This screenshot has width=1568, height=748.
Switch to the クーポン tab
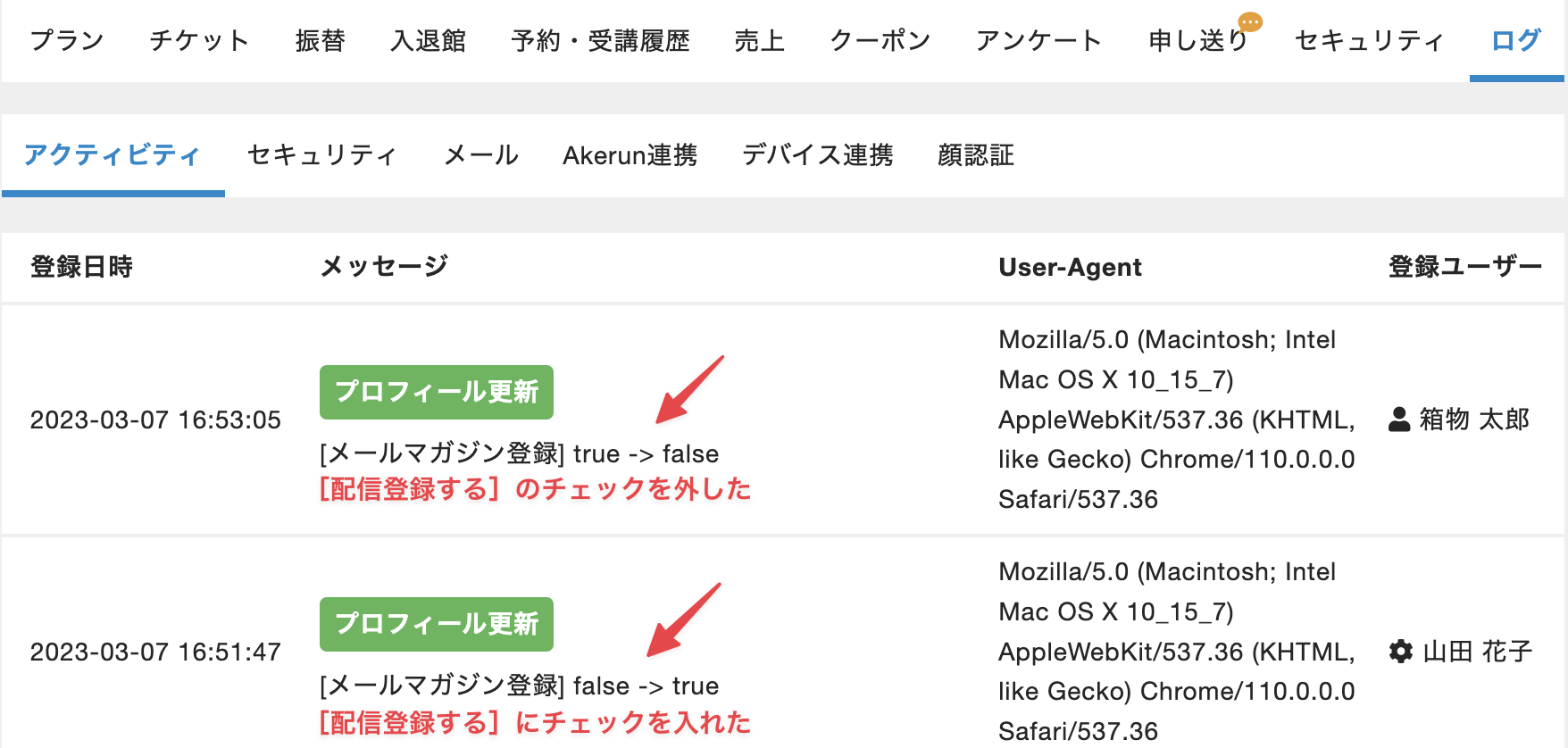point(880,41)
